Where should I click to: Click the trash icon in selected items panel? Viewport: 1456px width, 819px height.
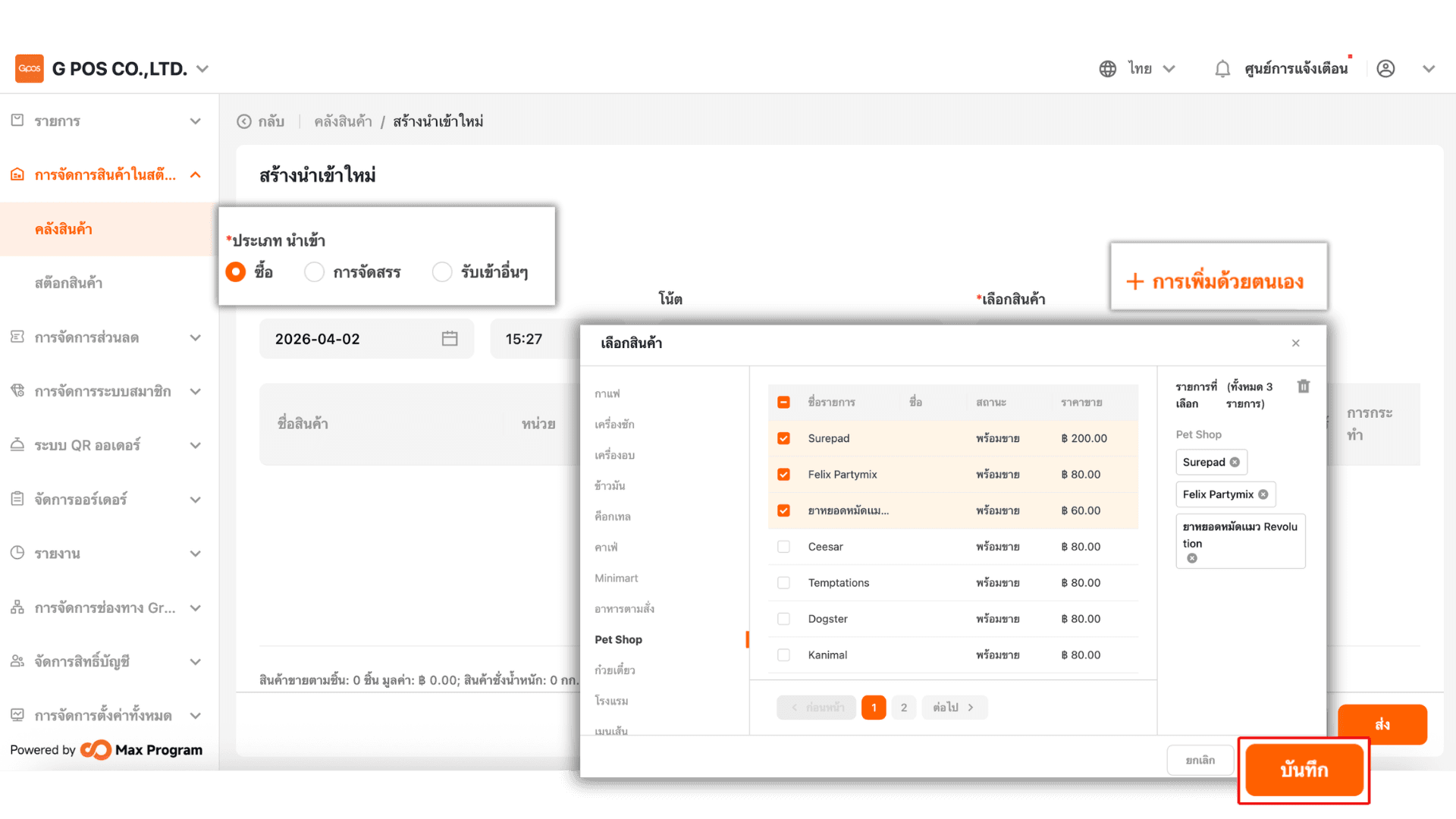click(1303, 387)
